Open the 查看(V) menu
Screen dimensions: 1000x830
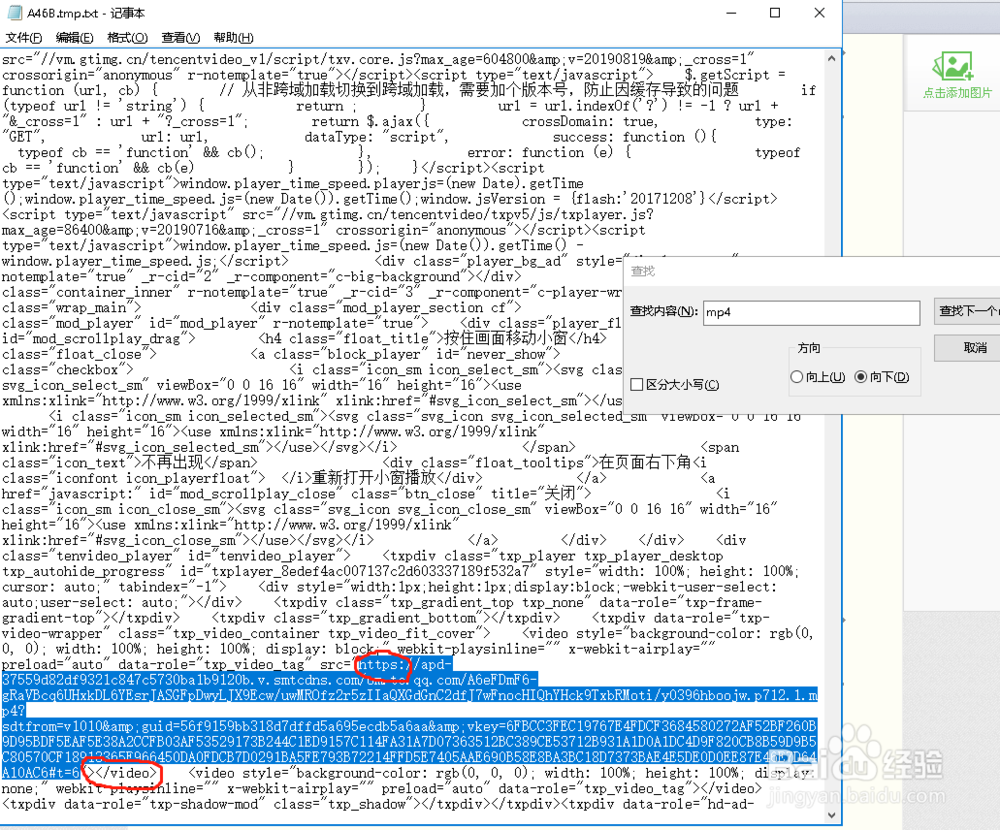point(180,38)
